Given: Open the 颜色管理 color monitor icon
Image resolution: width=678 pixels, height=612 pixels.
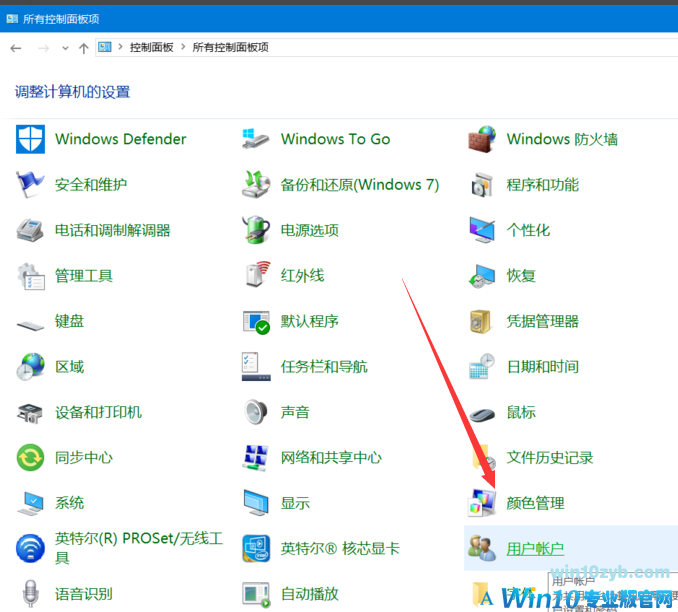Looking at the screenshot, I should (482, 503).
